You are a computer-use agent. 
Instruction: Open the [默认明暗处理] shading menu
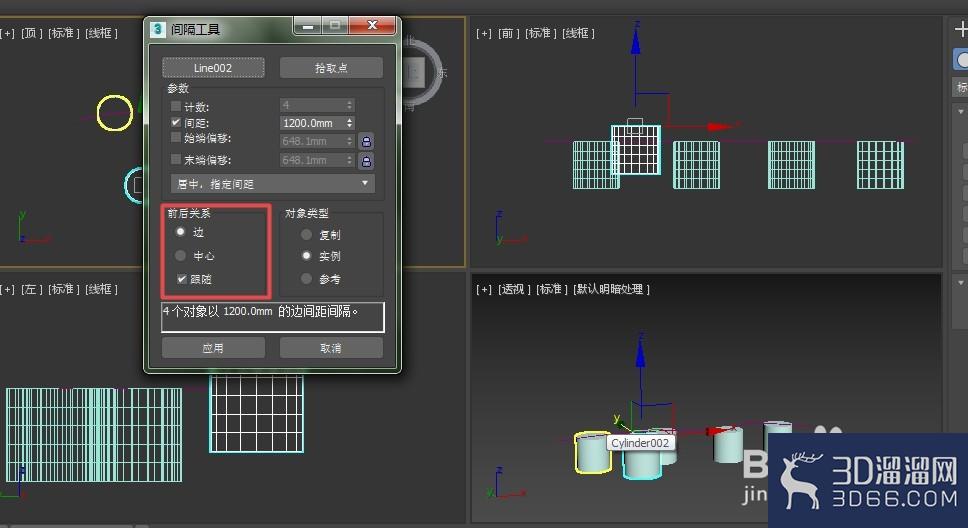[611, 288]
